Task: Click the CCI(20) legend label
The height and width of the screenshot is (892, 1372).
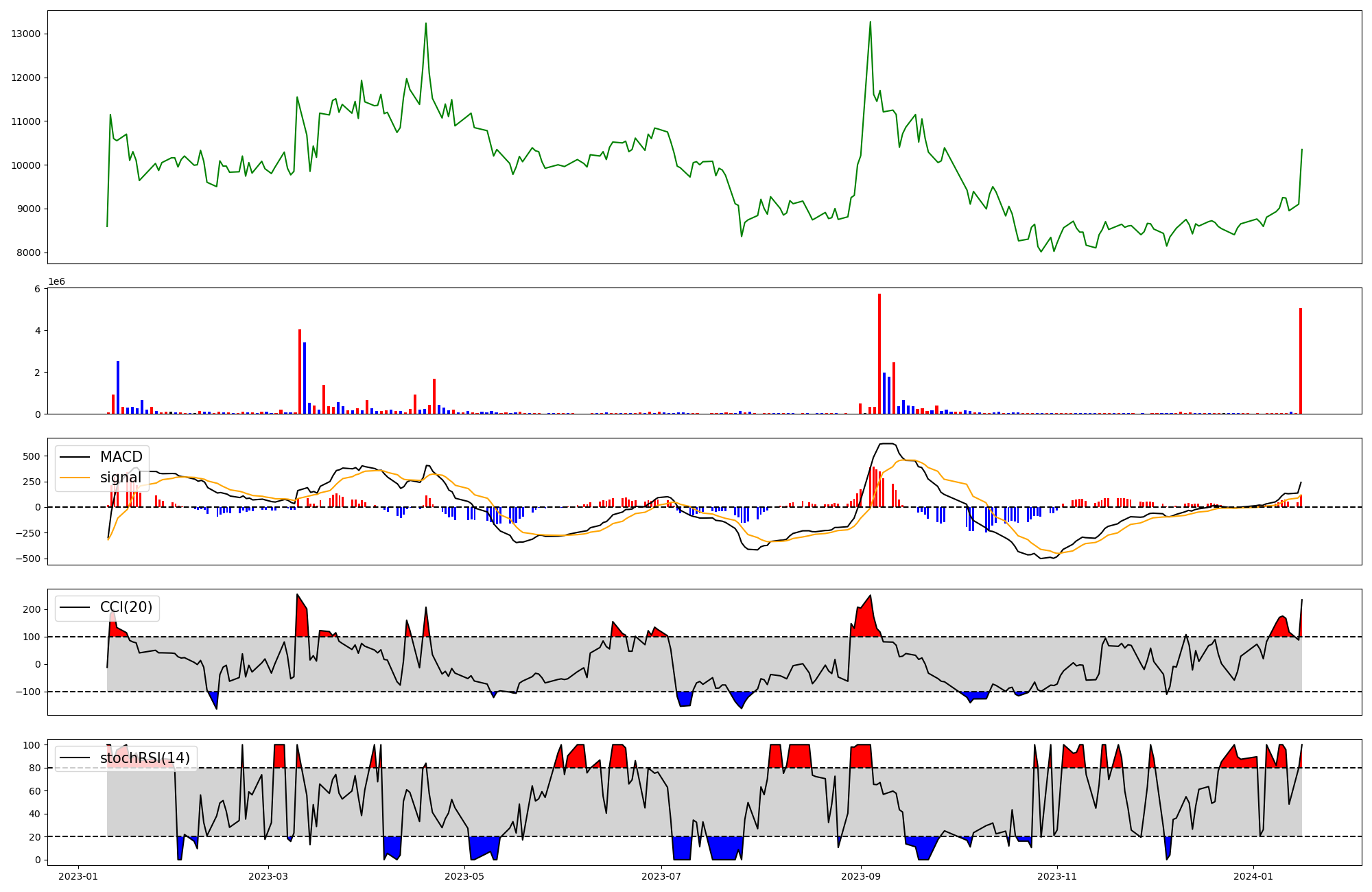Action: click(126, 607)
